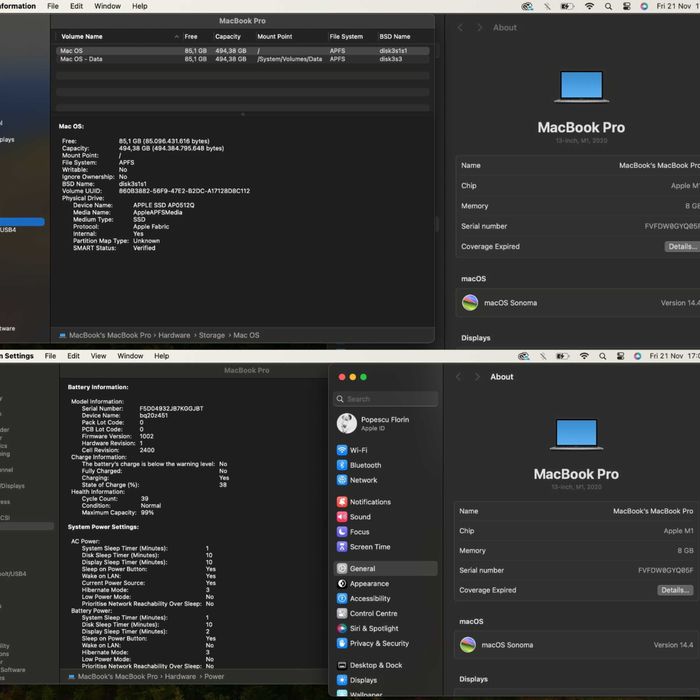Screen dimensions: 700x700
Task: Open Focus in the settings sidebar
Action: pos(353,532)
